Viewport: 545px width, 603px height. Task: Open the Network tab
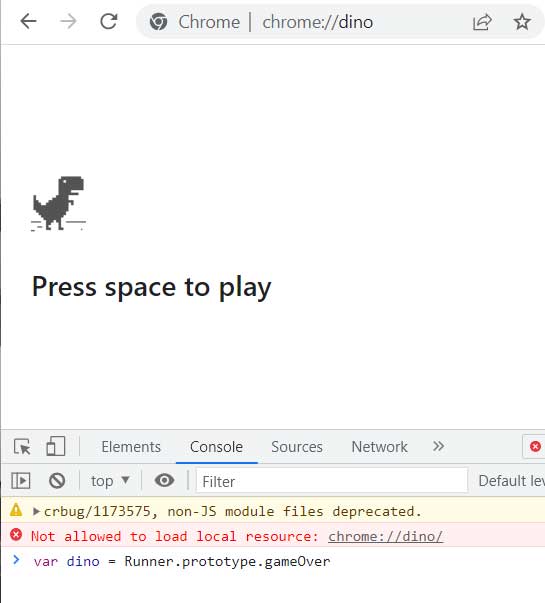point(380,447)
